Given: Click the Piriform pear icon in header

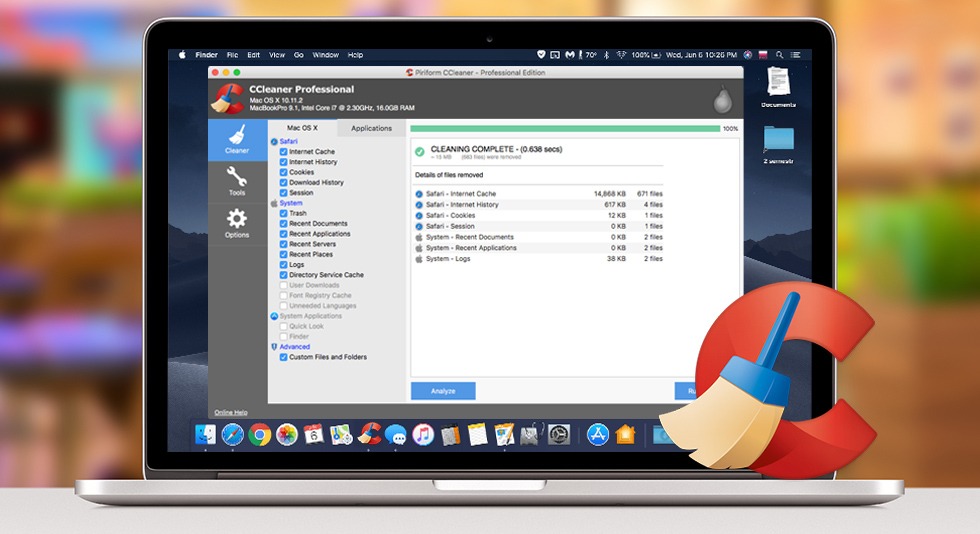Looking at the screenshot, I should [x=722, y=99].
